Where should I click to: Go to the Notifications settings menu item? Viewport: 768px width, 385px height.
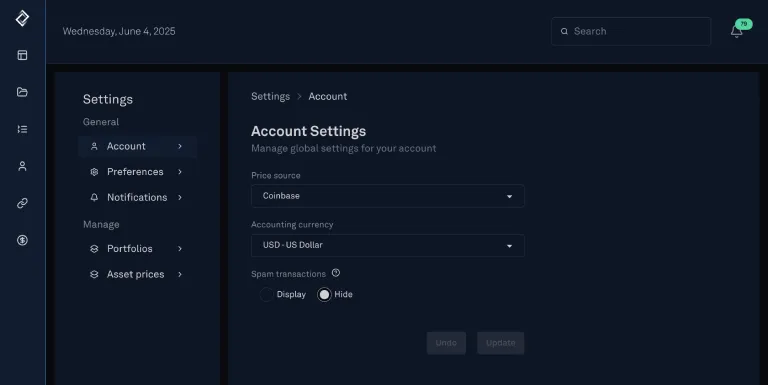[138, 197]
